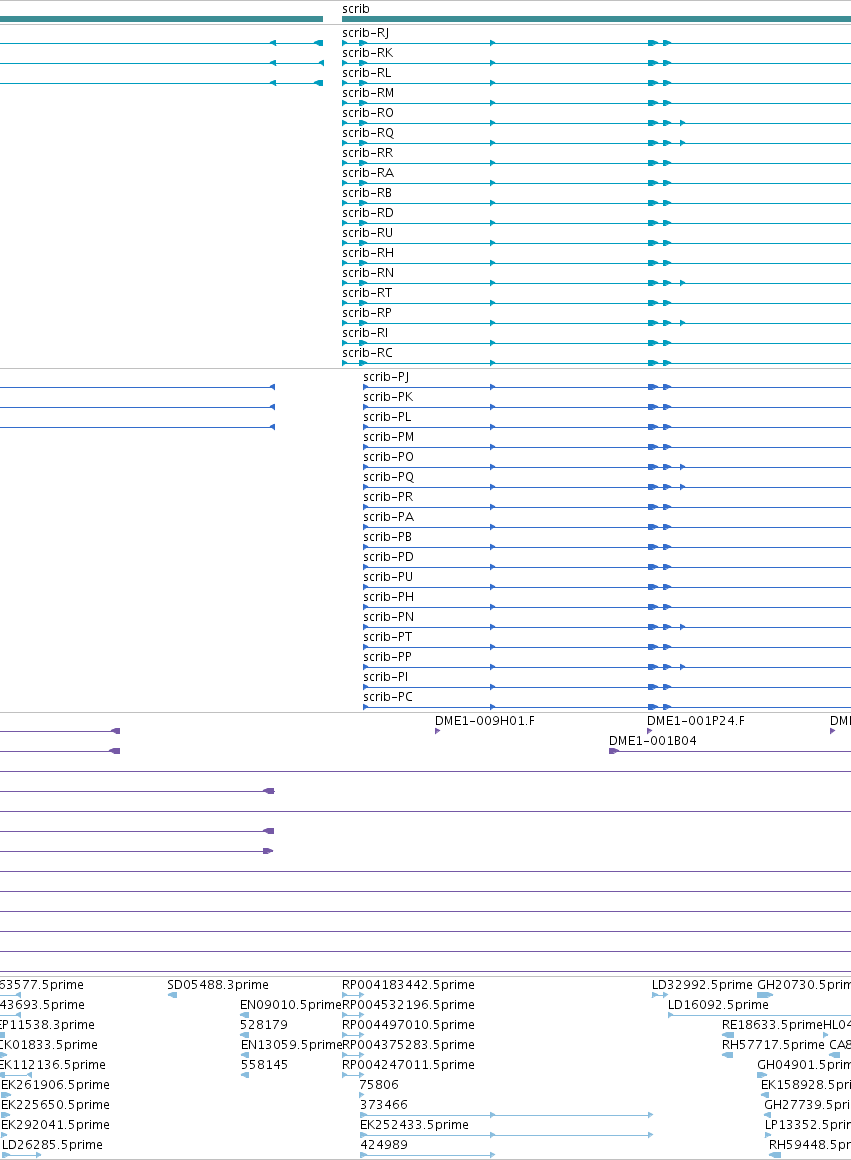851x1160 pixels.
Task: Select the scrib-PO protein label
Action: [x=388, y=456]
